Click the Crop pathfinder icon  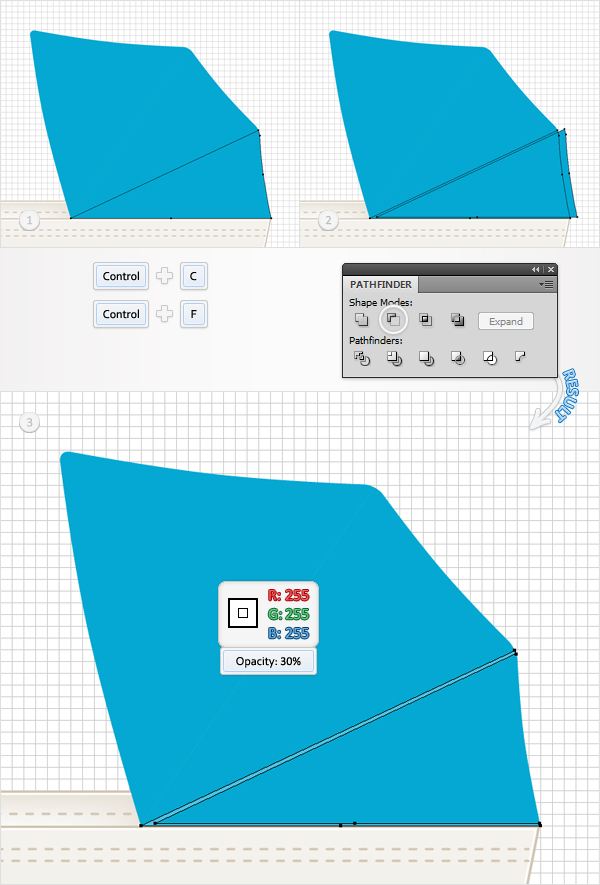pyautogui.click(x=458, y=358)
